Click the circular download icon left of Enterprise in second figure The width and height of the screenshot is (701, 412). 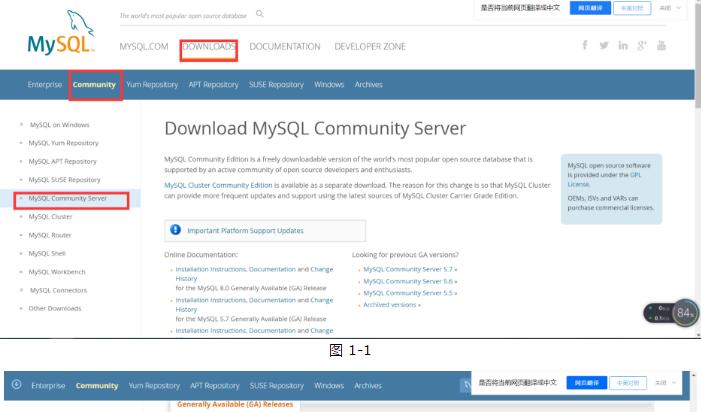[17, 384]
